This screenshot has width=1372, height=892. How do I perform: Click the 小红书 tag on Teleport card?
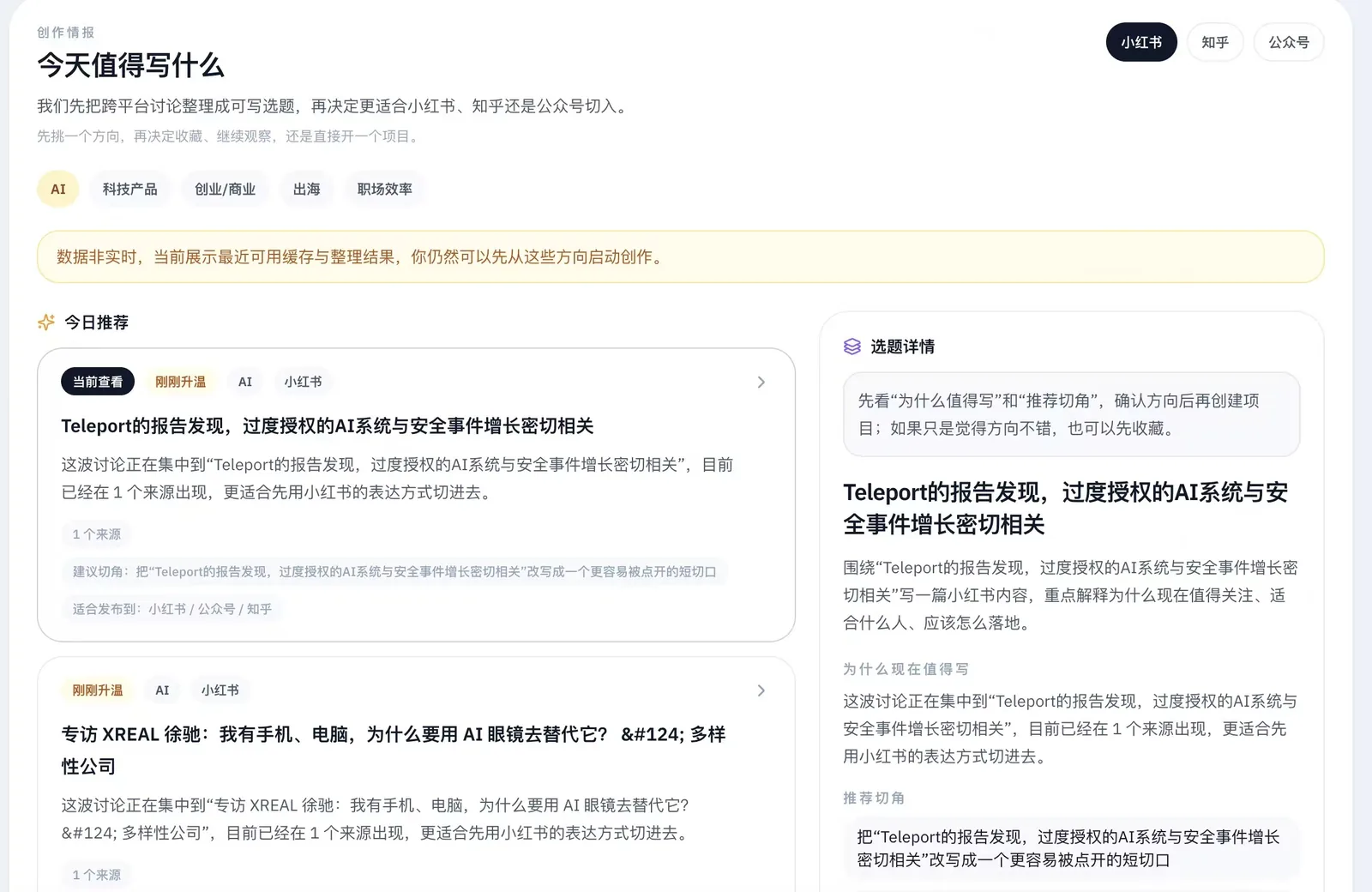click(x=303, y=382)
